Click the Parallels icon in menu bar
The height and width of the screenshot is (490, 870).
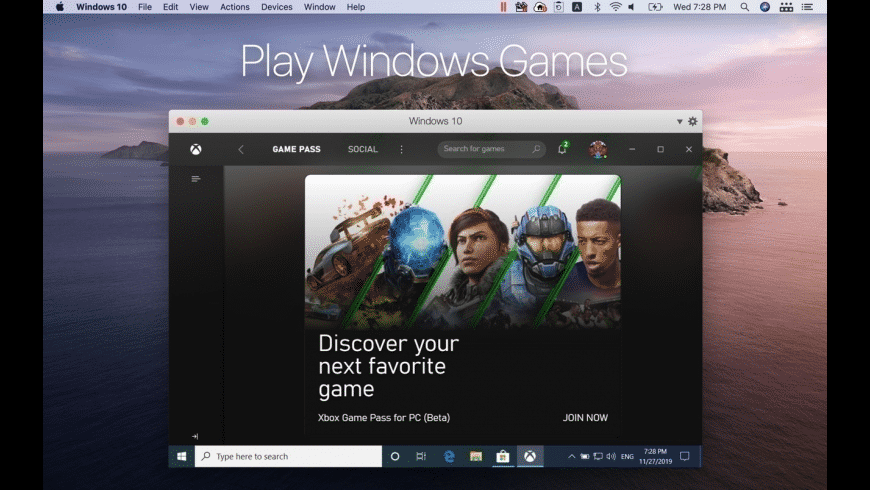point(503,7)
